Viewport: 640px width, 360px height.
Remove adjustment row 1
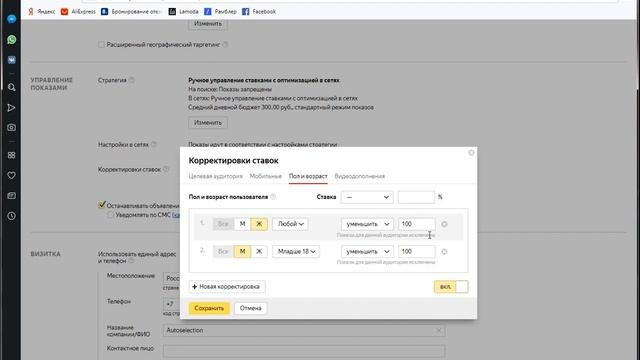point(444,224)
